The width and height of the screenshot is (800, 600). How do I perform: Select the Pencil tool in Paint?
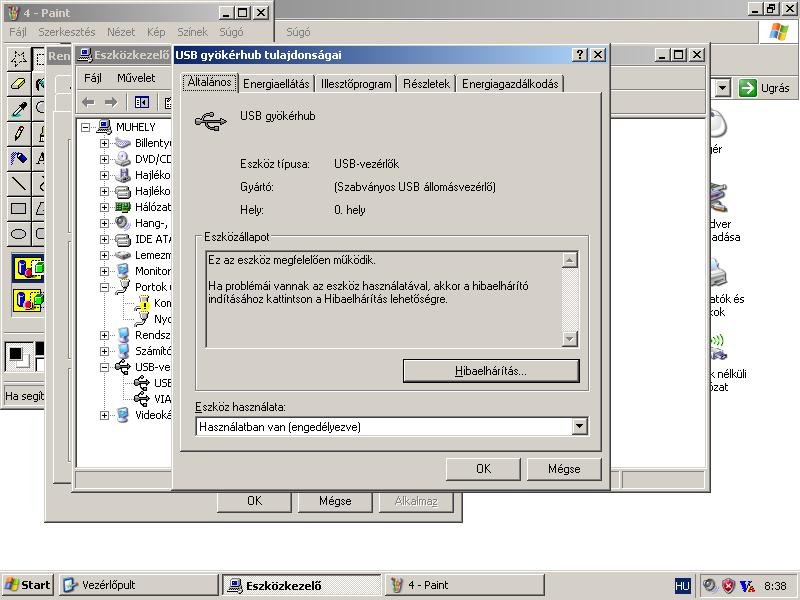[x=19, y=134]
